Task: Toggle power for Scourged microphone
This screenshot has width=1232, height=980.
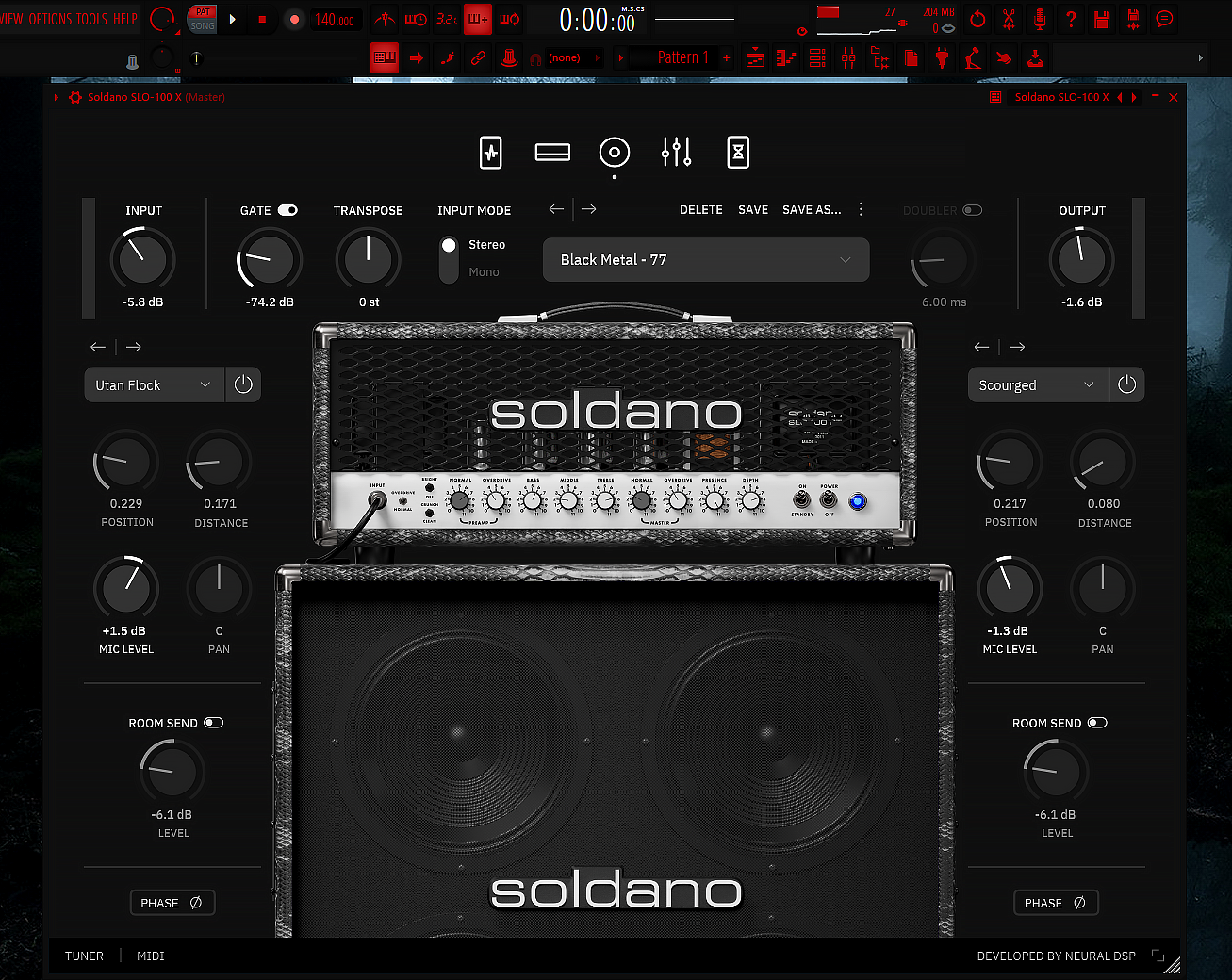Action: 1126,384
